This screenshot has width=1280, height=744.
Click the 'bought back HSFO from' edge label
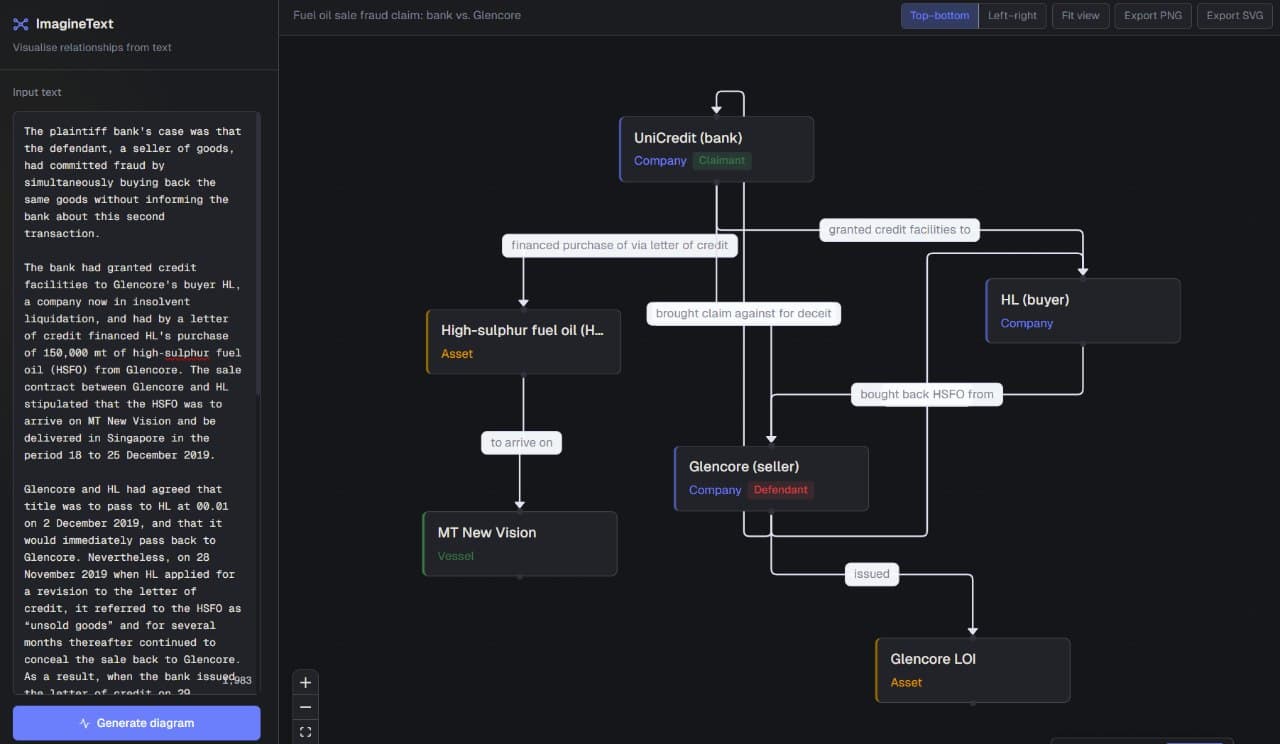927,394
